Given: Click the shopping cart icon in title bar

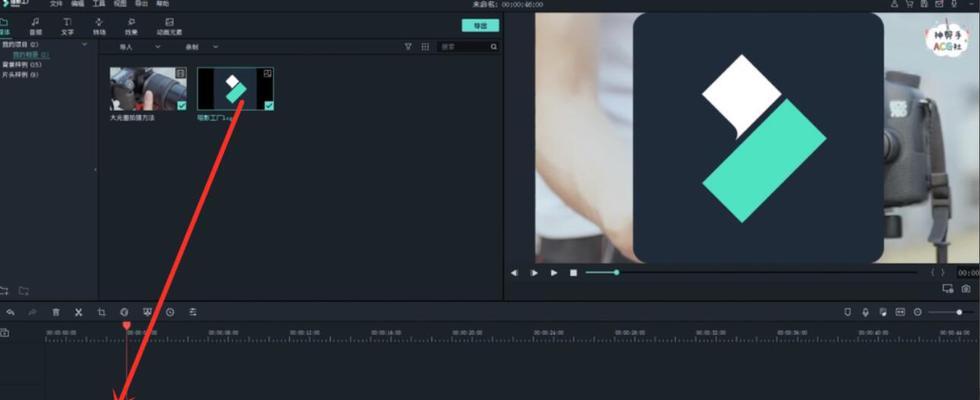Looking at the screenshot, I should coord(909,4).
